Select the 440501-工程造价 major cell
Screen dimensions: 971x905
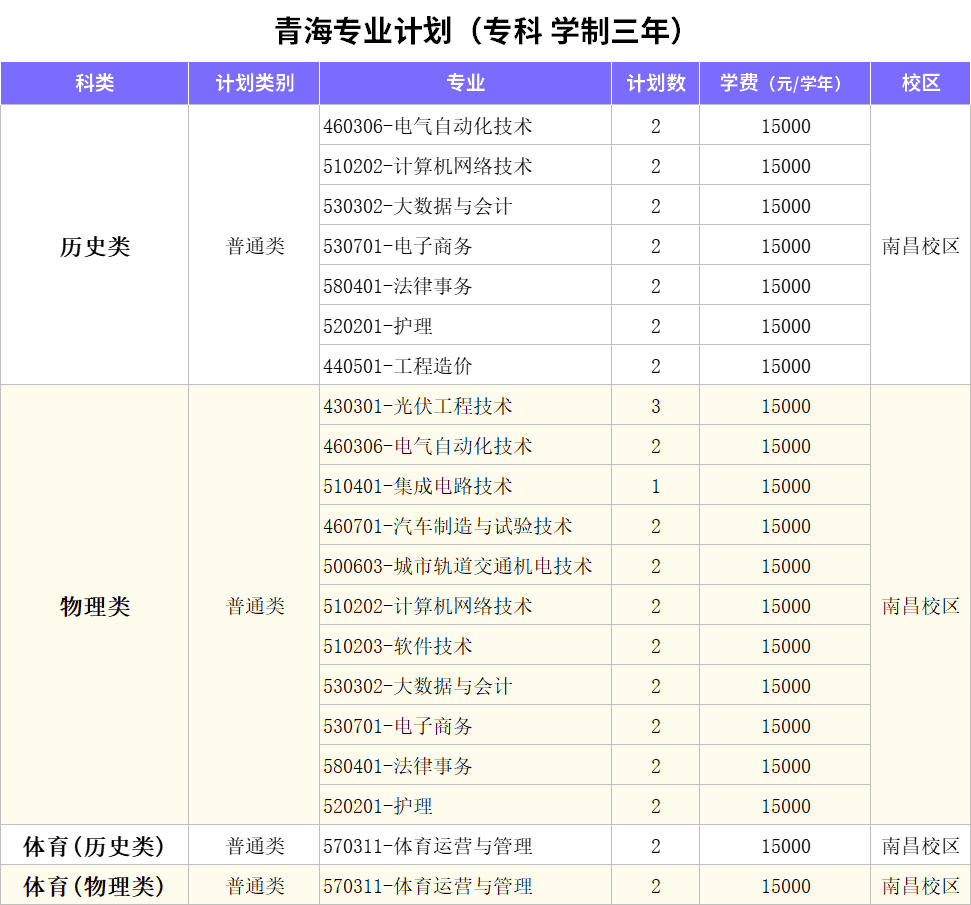coord(398,366)
